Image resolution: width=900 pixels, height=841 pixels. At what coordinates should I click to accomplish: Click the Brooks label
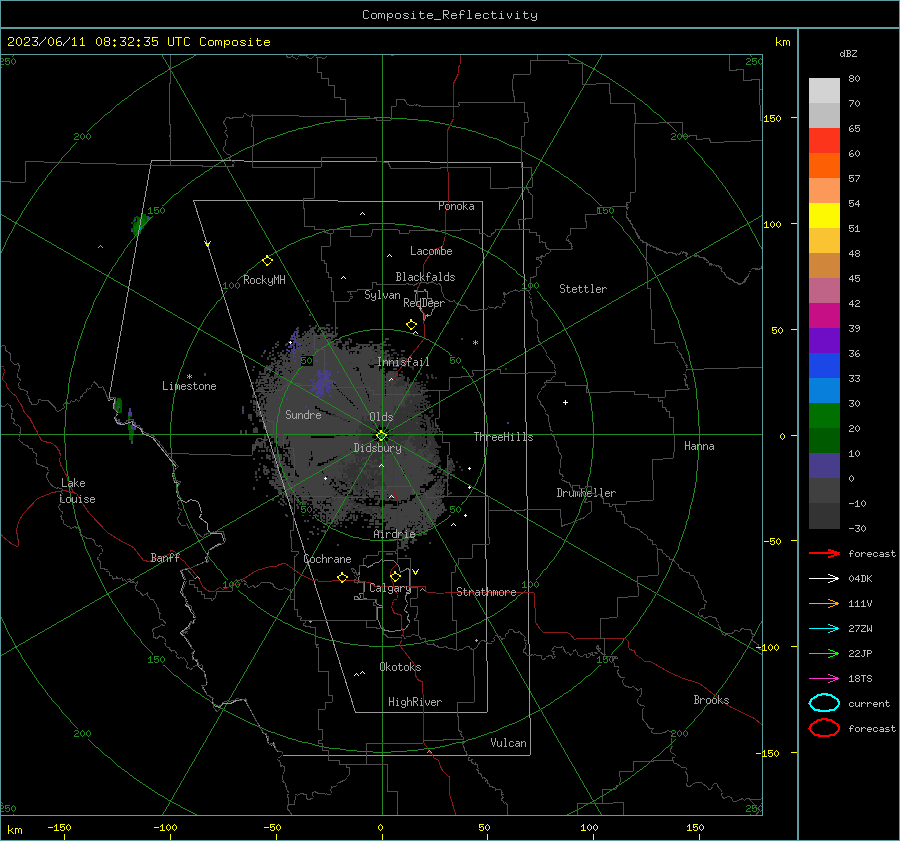(711, 700)
